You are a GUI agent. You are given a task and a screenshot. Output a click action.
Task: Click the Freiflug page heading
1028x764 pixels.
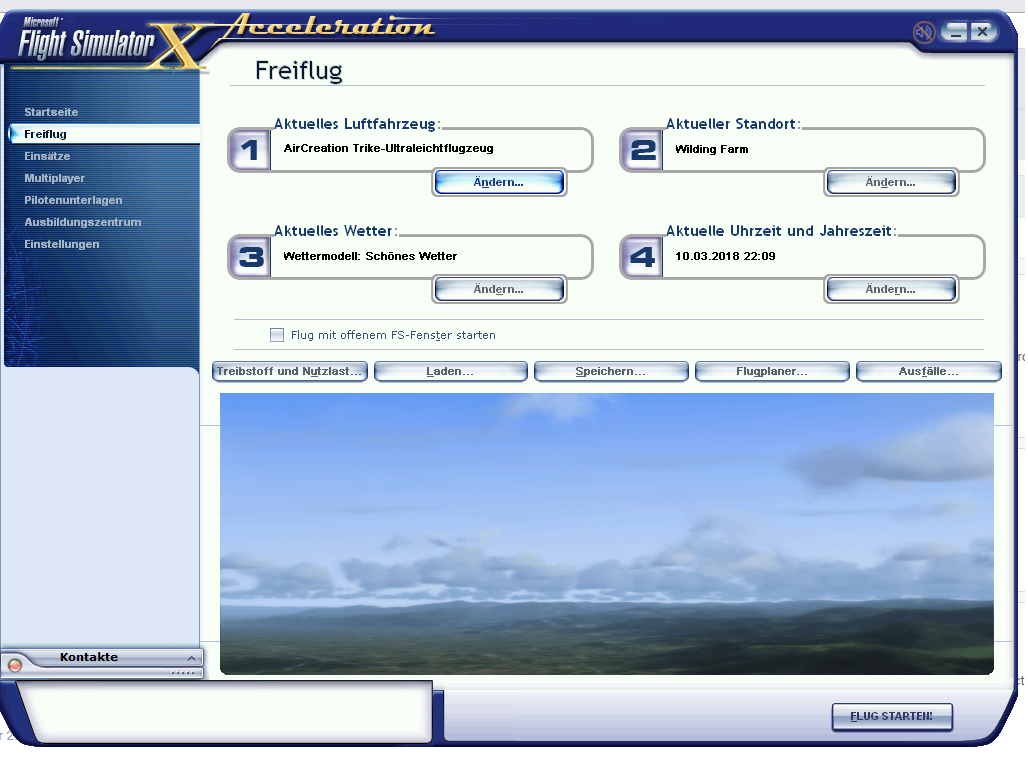[299, 71]
